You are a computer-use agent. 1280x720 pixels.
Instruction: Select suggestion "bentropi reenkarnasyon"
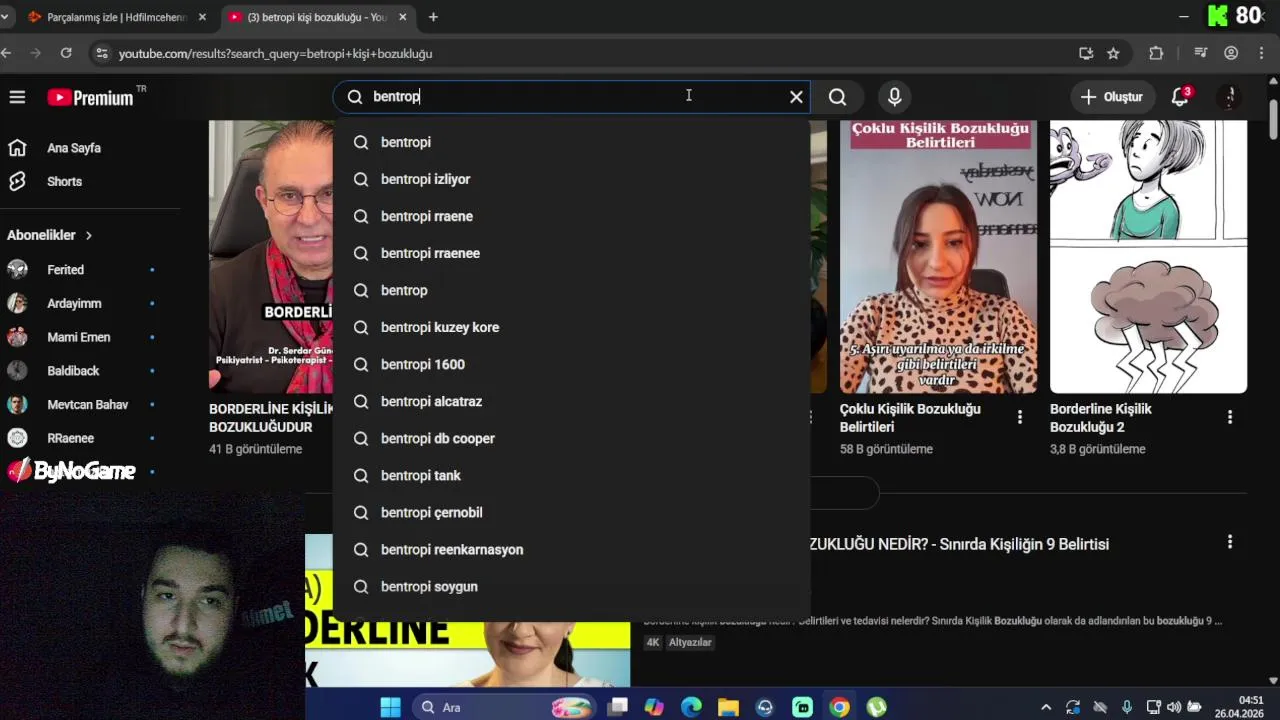[x=571, y=549]
